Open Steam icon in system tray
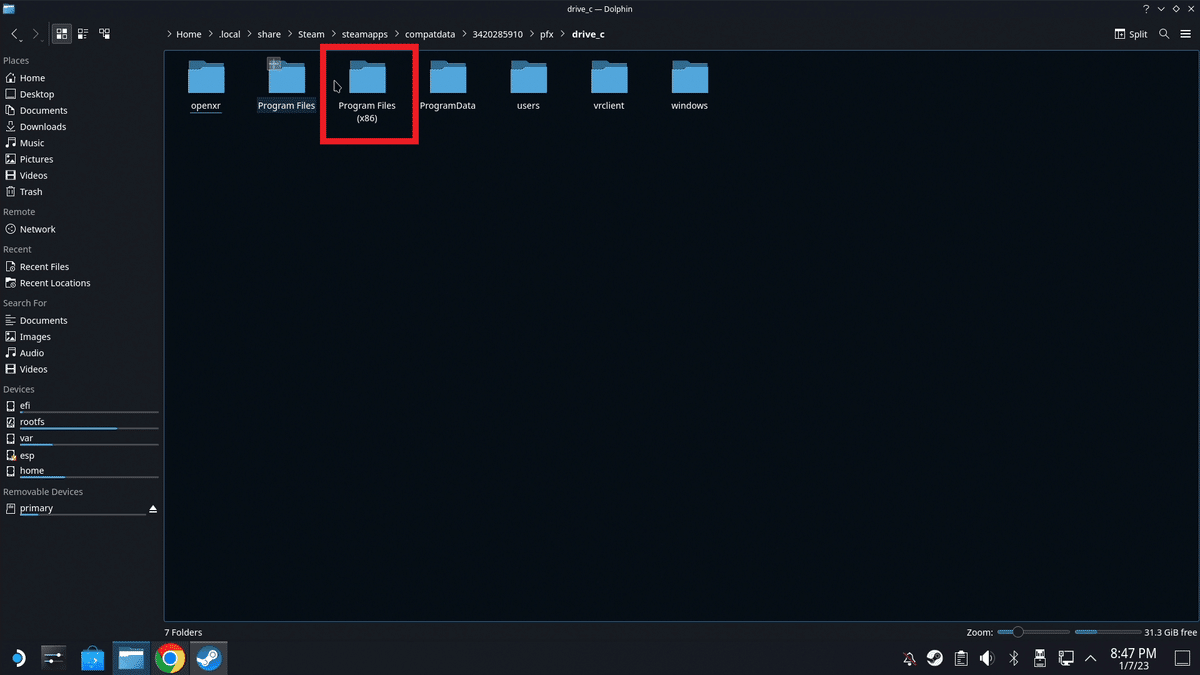The width and height of the screenshot is (1200, 675). point(934,658)
